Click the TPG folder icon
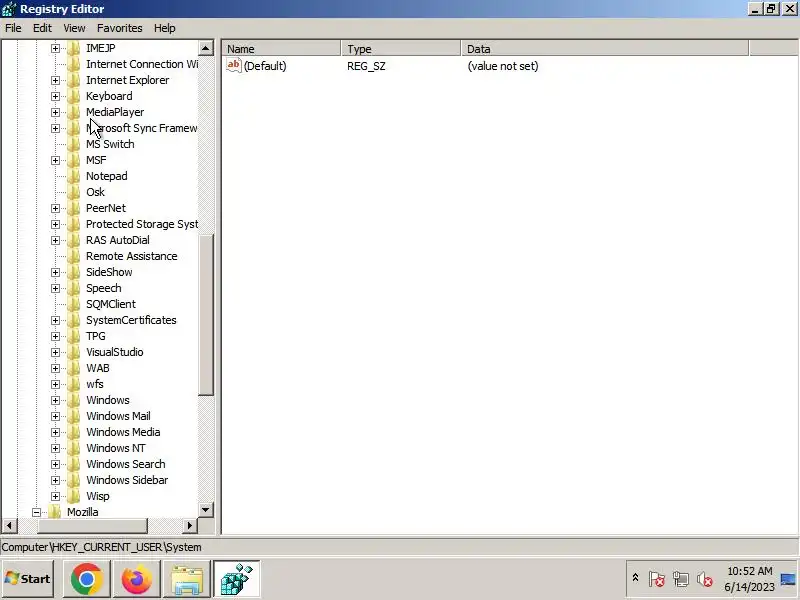 (x=74, y=336)
